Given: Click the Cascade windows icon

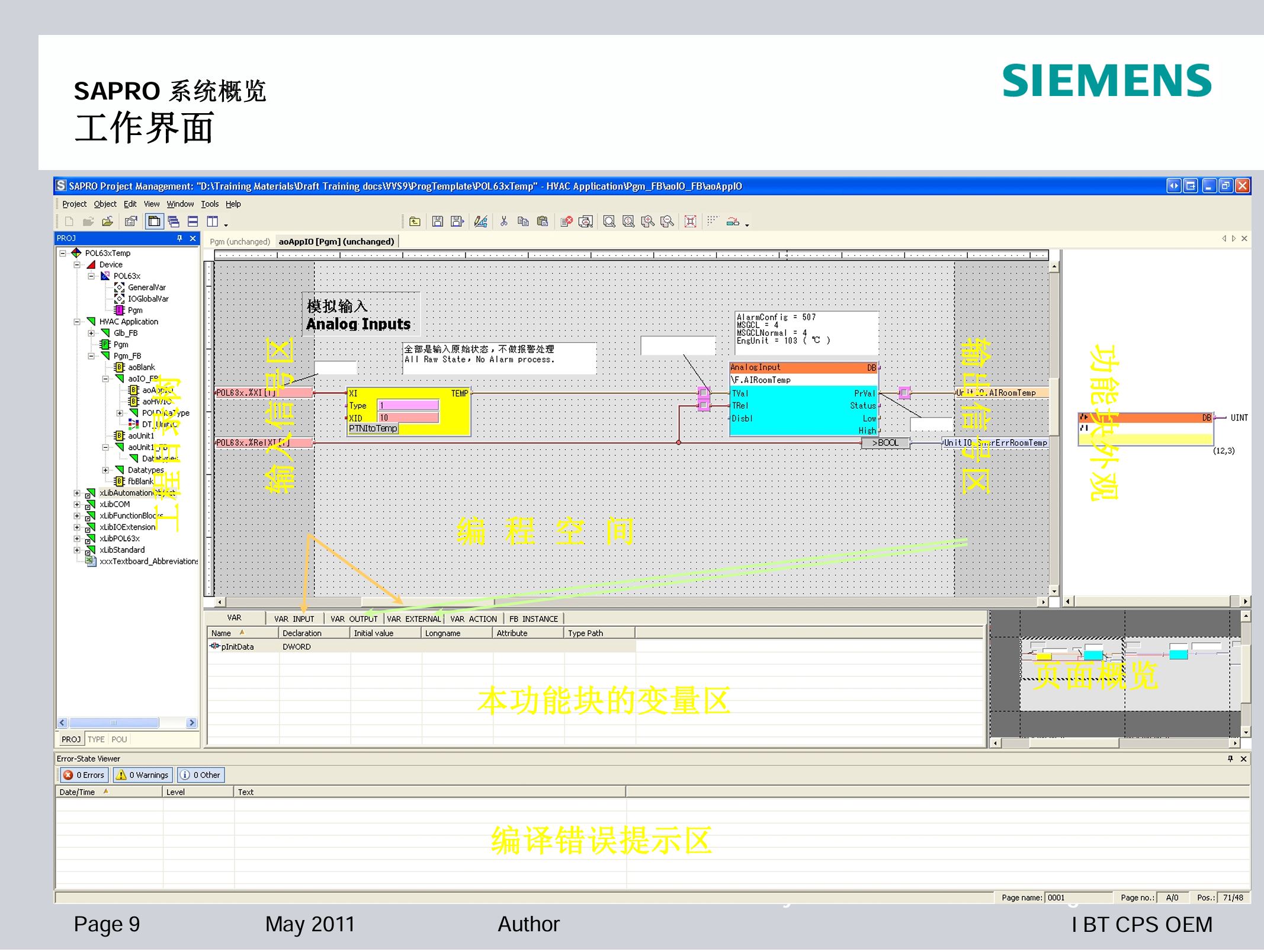Looking at the screenshot, I should point(174,222).
